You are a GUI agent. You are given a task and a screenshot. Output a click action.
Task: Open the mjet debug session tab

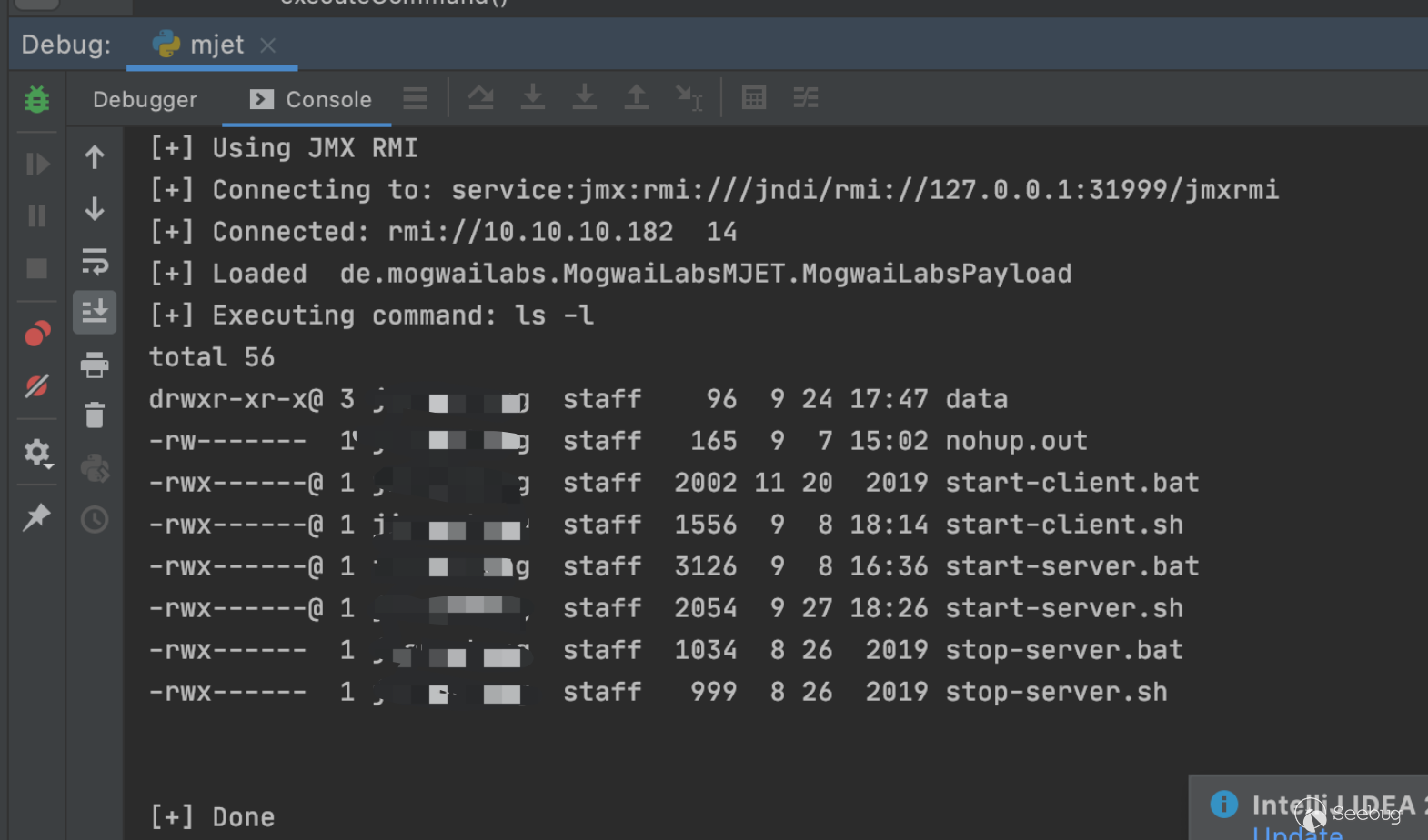tap(199, 45)
